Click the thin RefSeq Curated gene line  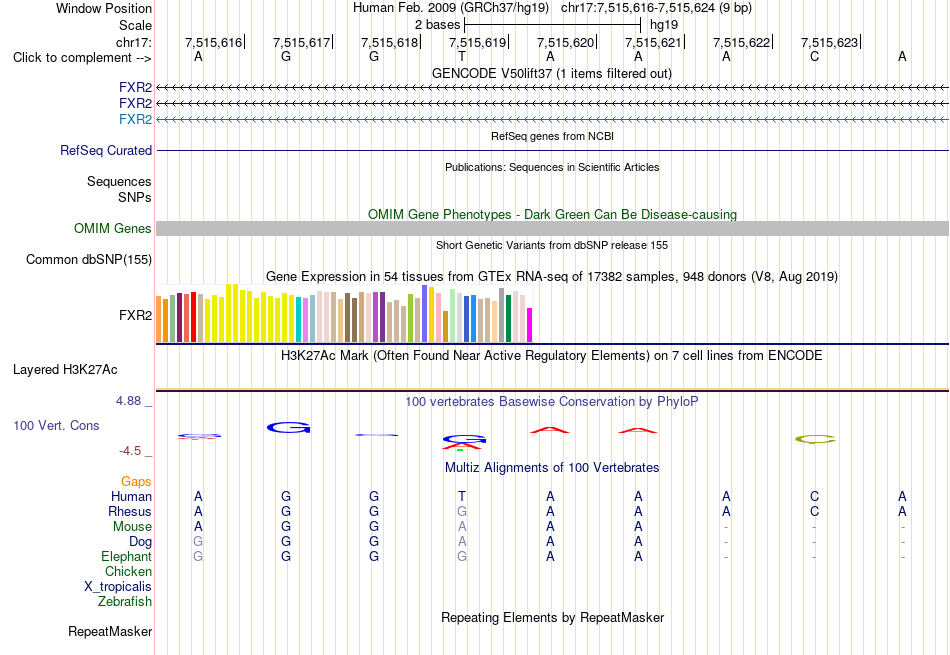click(x=552, y=150)
